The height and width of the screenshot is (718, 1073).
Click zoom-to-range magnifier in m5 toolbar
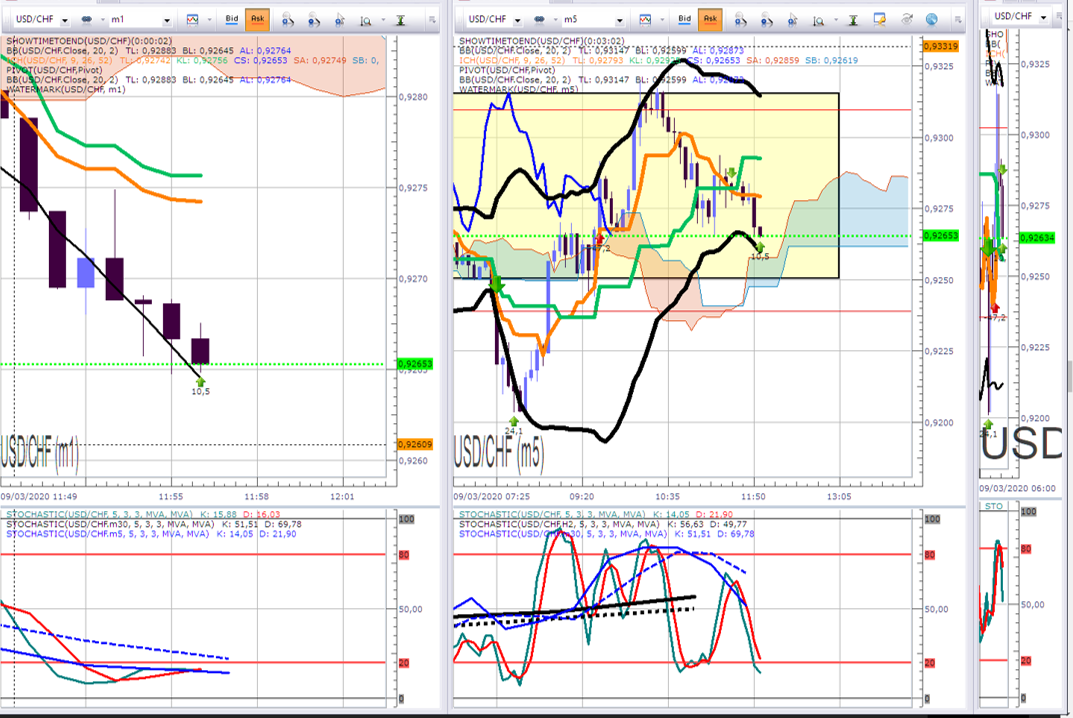(x=818, y=21)
